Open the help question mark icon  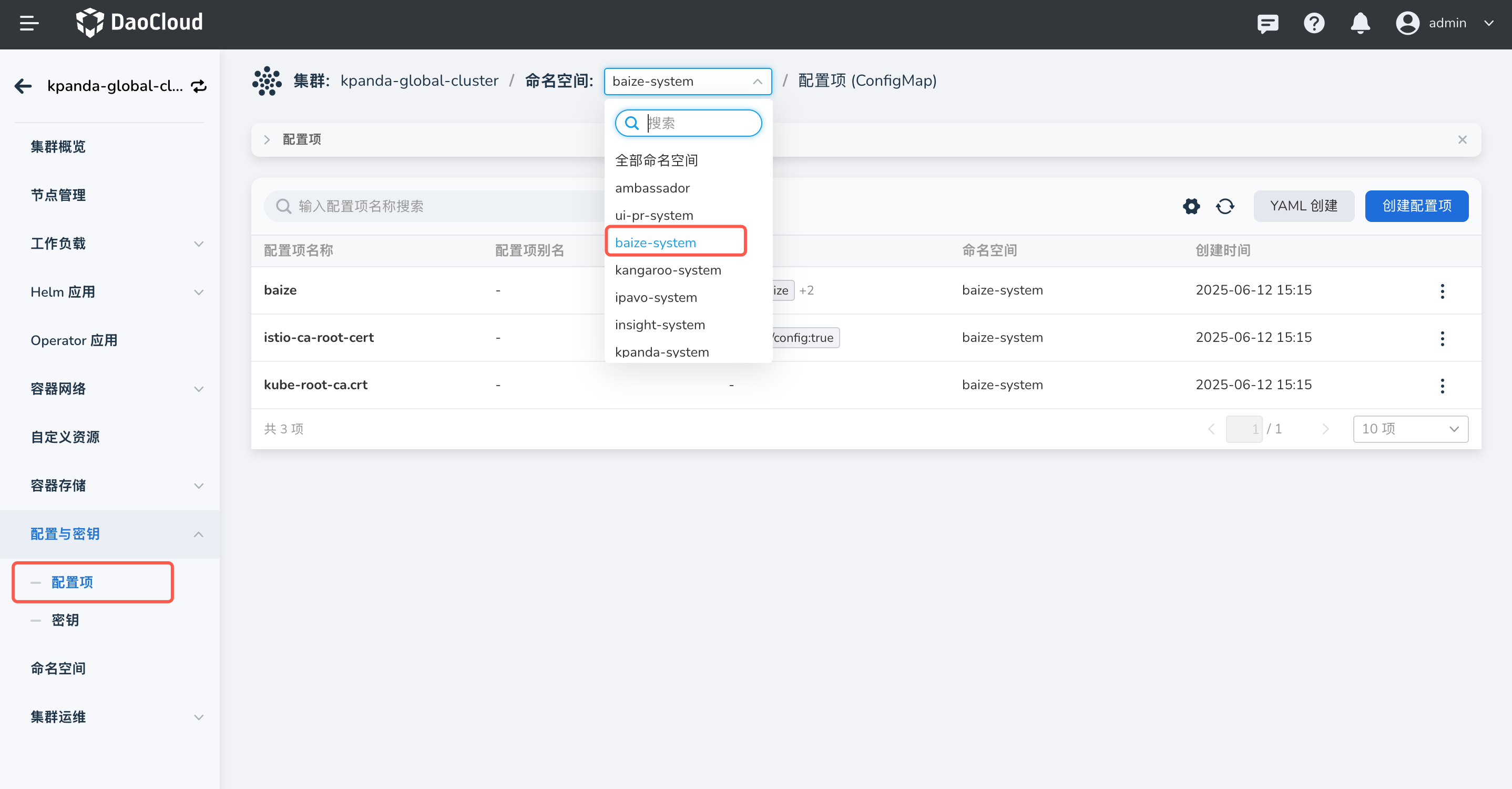point(1314,24)
